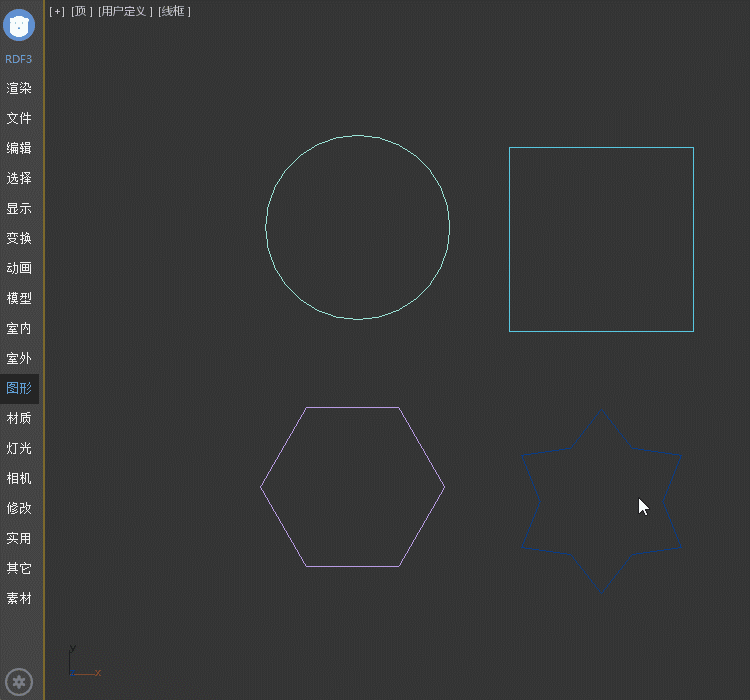
Task: Choose the 灯光 sidebar item
Action: (x=19, y=448)
